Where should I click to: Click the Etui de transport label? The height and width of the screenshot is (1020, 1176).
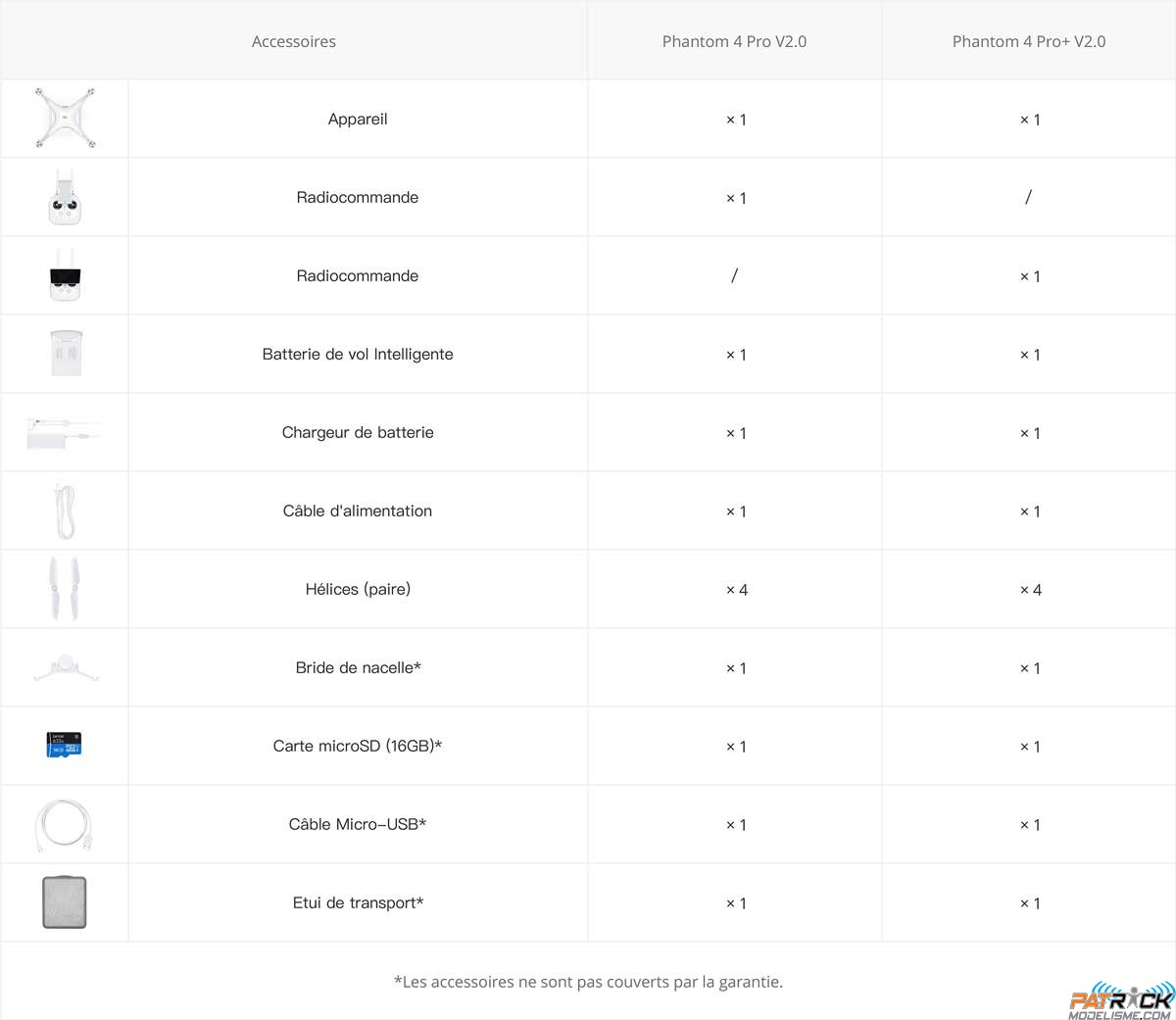(x=358, y=902)
